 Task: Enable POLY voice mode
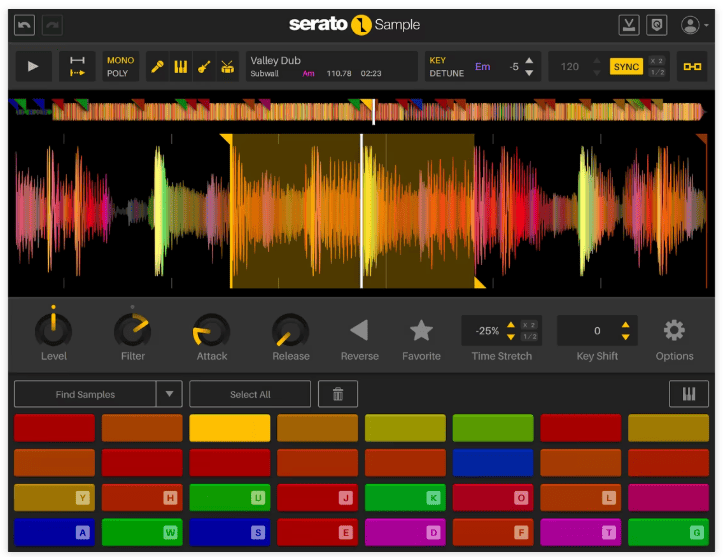[117, 73]
